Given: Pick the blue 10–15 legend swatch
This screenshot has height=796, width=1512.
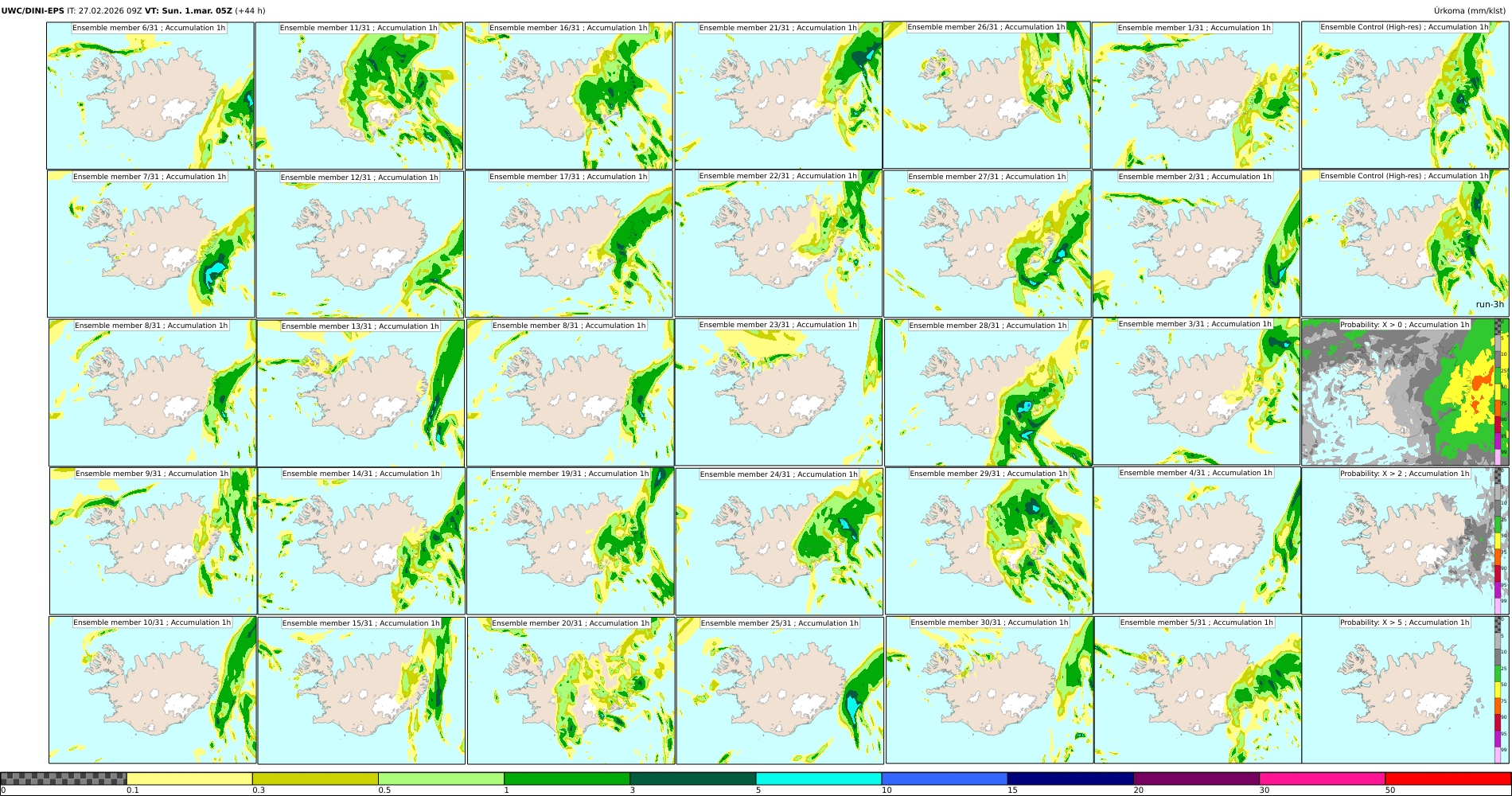Looking at the screenshot, I should coord(945,778).
